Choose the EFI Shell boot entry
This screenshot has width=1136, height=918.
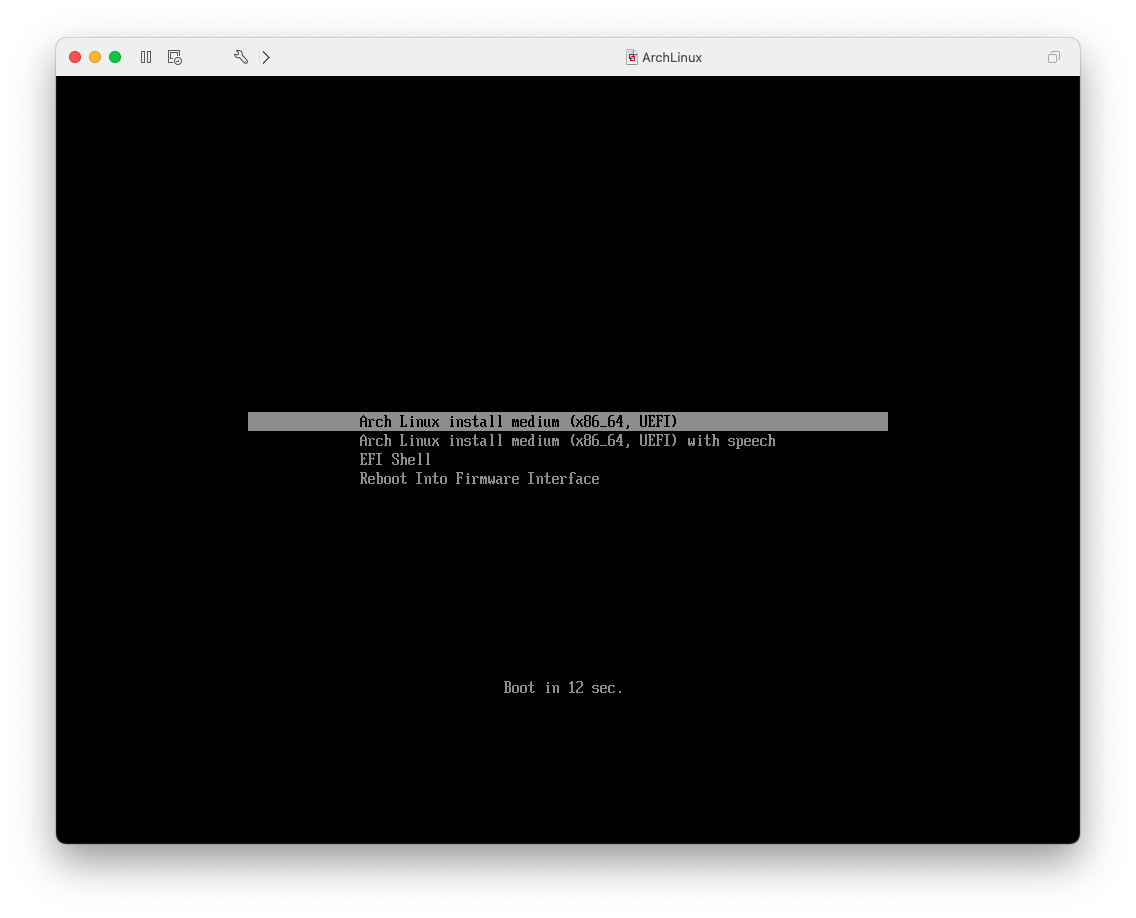(x=395, y=459)
